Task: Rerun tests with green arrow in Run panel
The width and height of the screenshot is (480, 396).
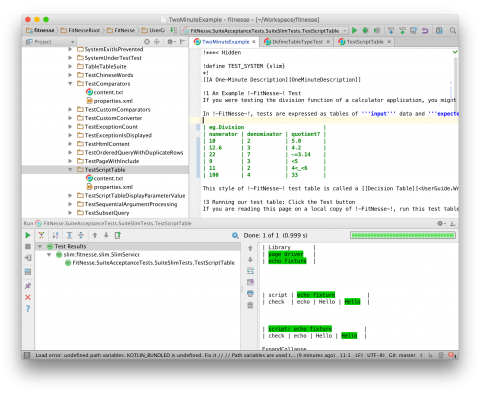Action: 28,235
